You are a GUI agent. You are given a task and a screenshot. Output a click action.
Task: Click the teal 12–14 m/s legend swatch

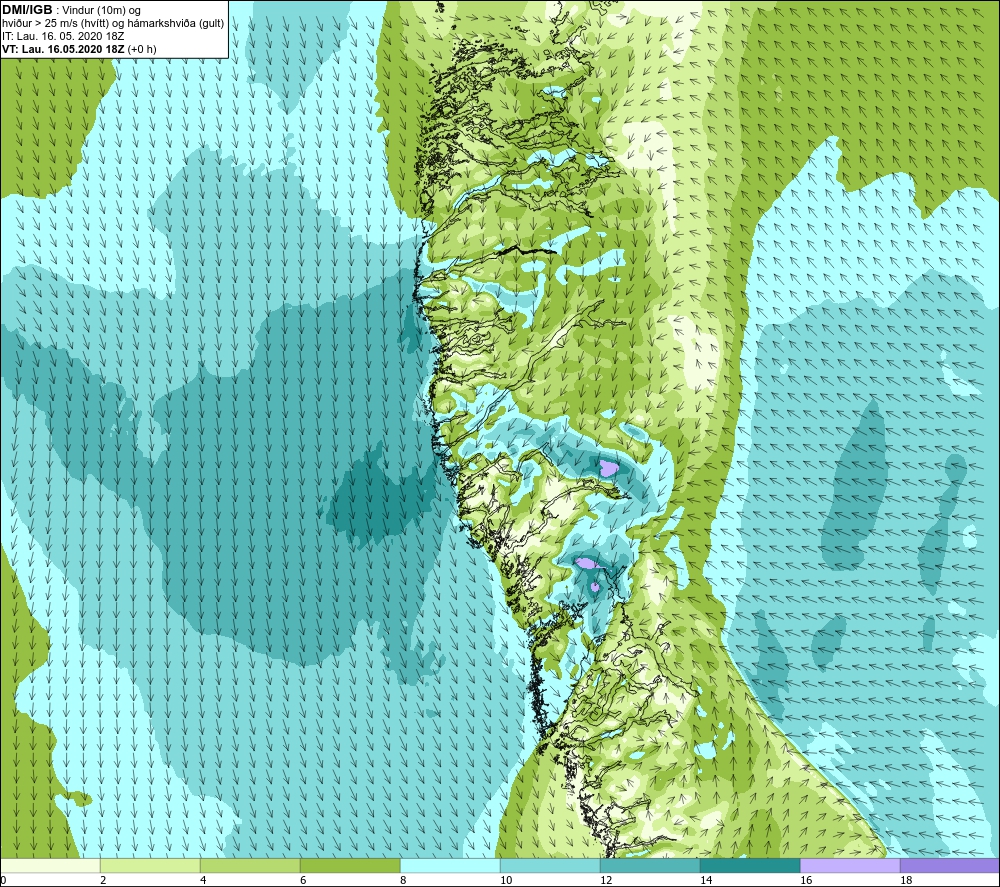tap(650, 865)
